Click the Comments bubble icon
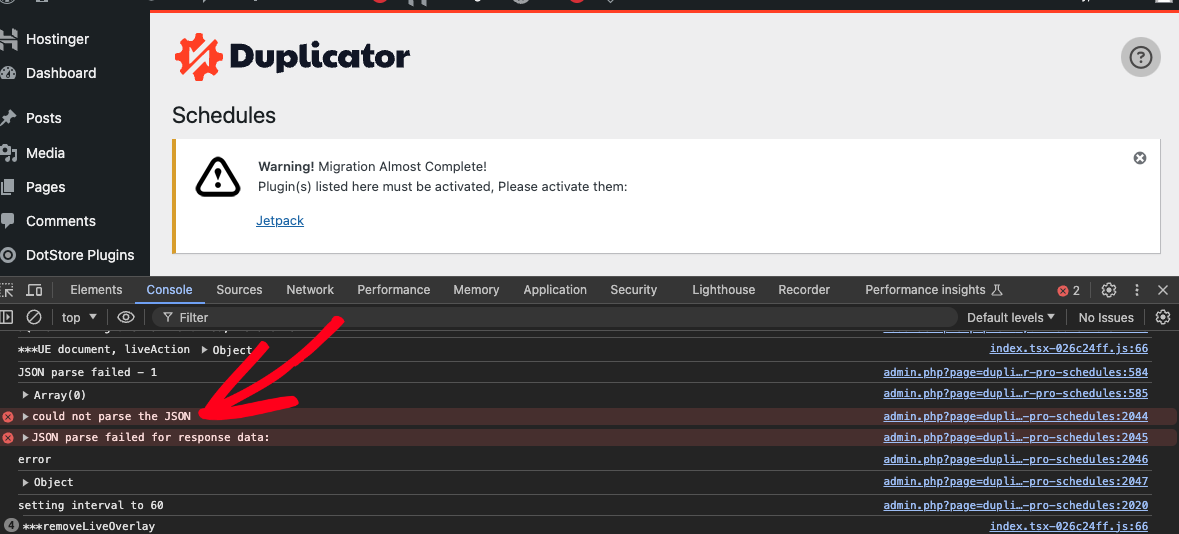The height and width of the screenshot is (534, 1179). tap(8, 221)
